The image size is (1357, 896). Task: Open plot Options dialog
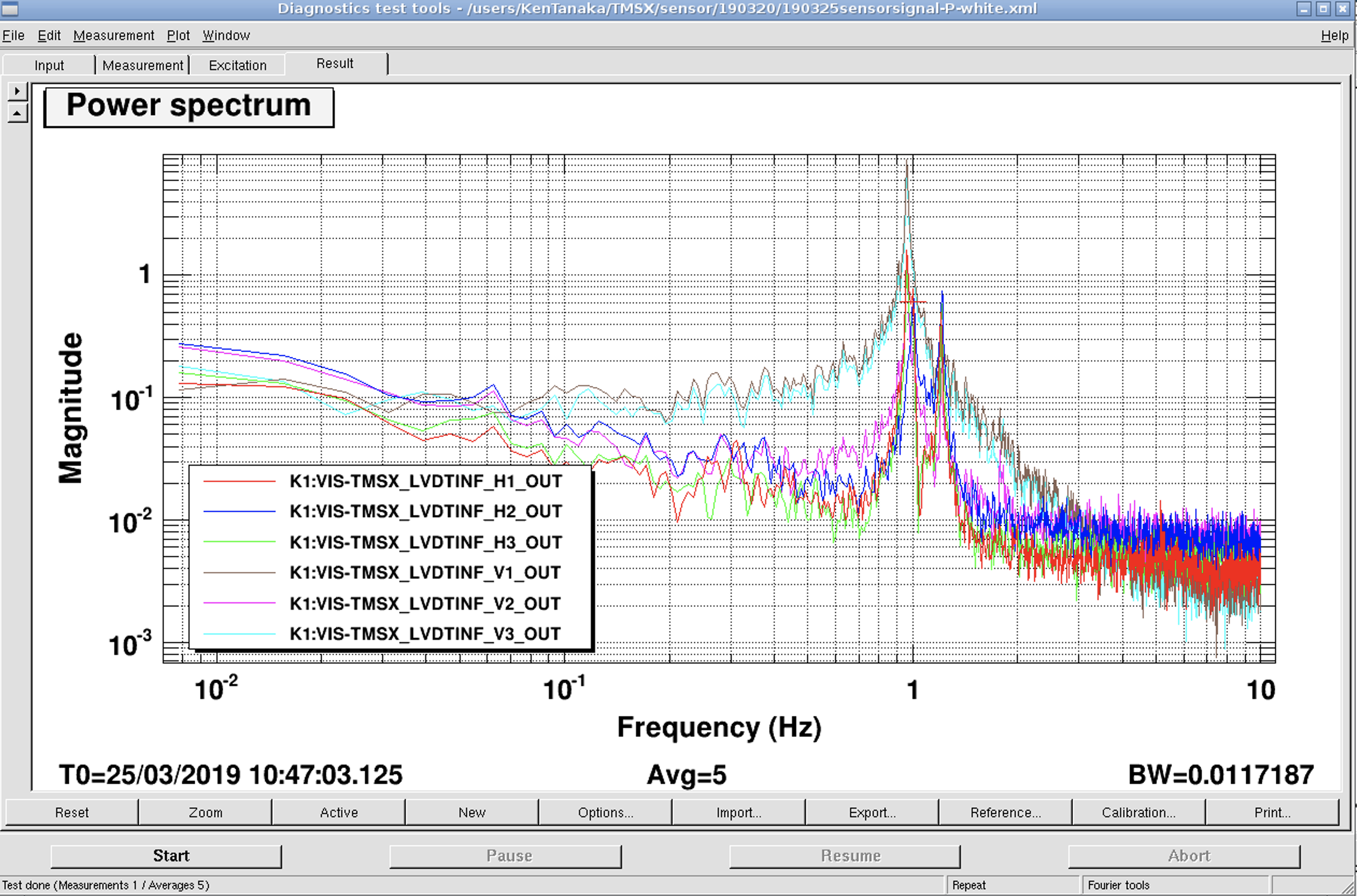pos(605,812)
